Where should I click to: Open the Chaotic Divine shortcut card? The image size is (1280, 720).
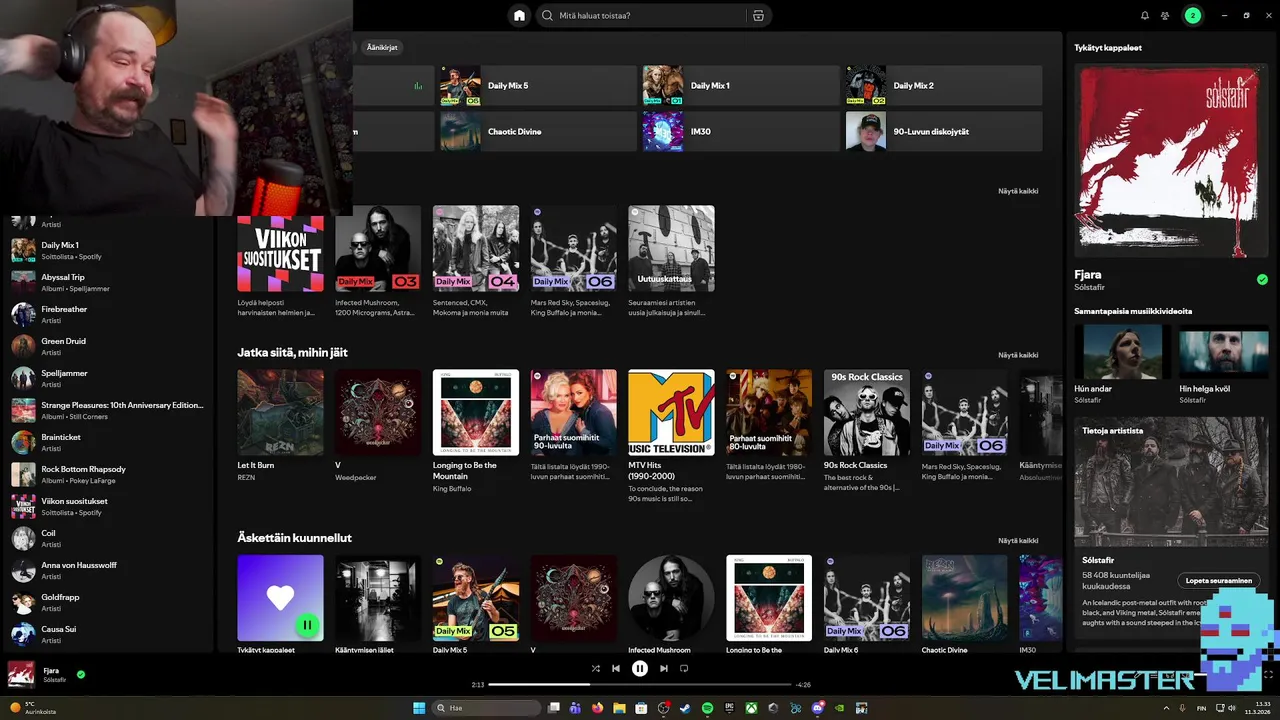(x=536, y=131)
